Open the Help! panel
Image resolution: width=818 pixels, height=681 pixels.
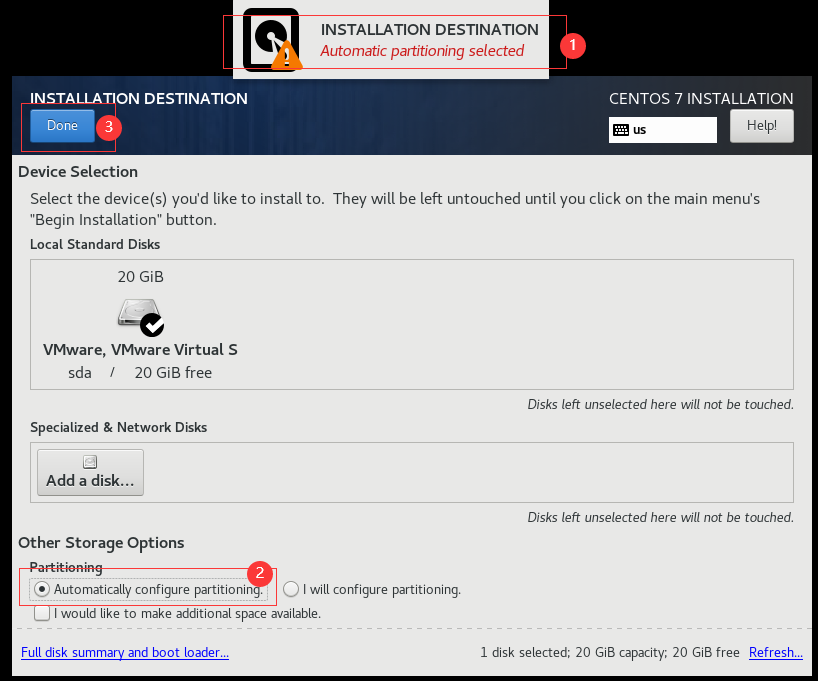coord(761,125)
